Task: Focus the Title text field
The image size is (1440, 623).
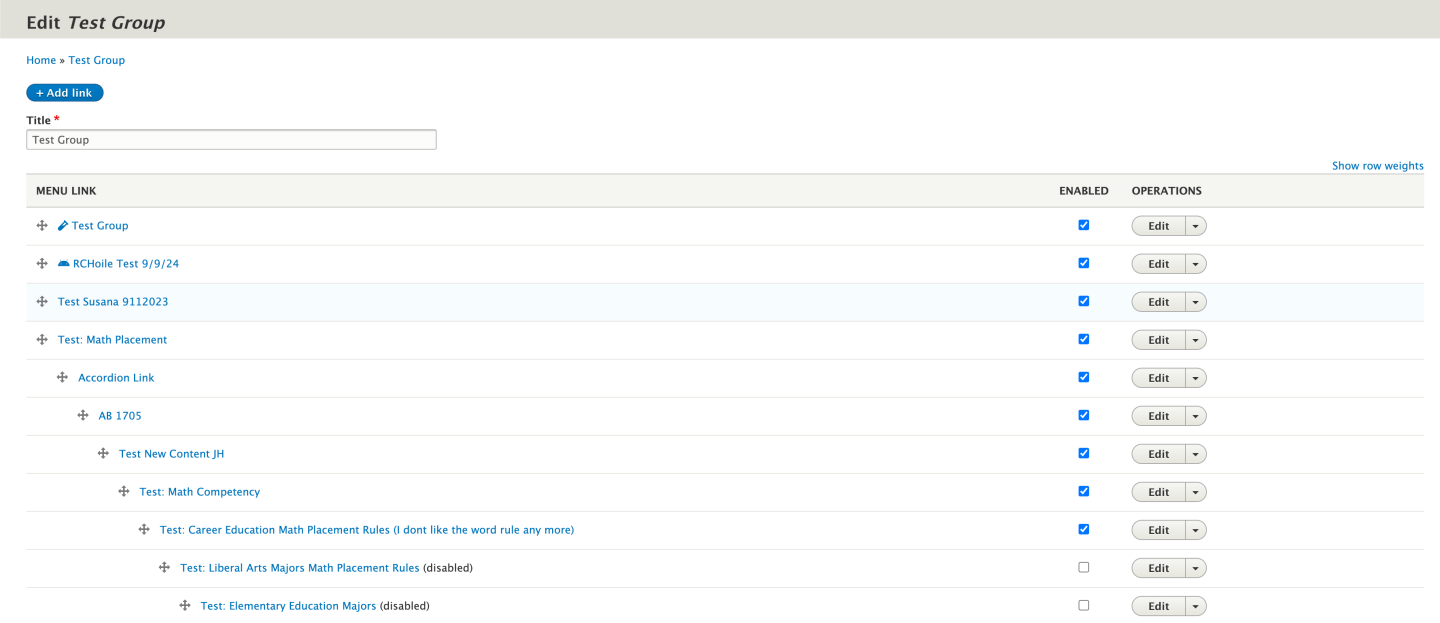Action: coord(231,140)
